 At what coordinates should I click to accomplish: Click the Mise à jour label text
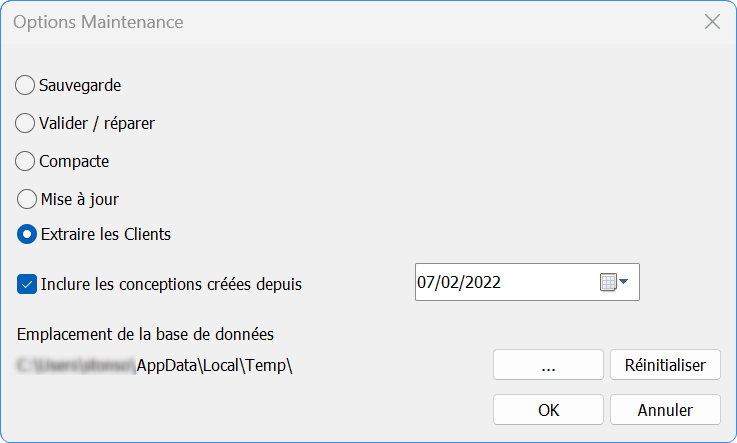pyautogui.click(x=80, y=199)
